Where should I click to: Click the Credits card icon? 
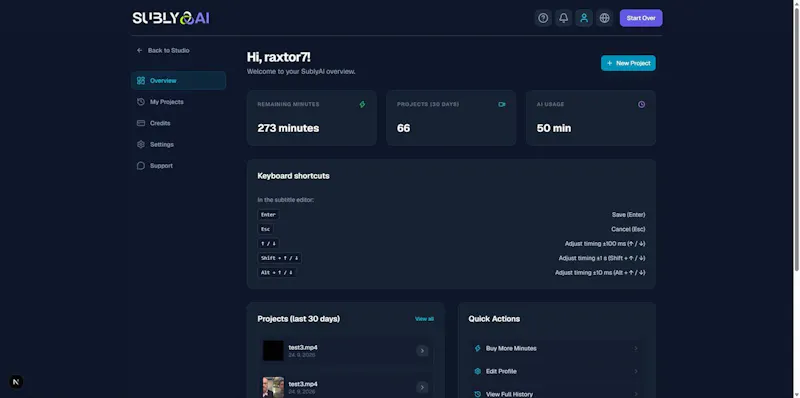coord(141,123)
